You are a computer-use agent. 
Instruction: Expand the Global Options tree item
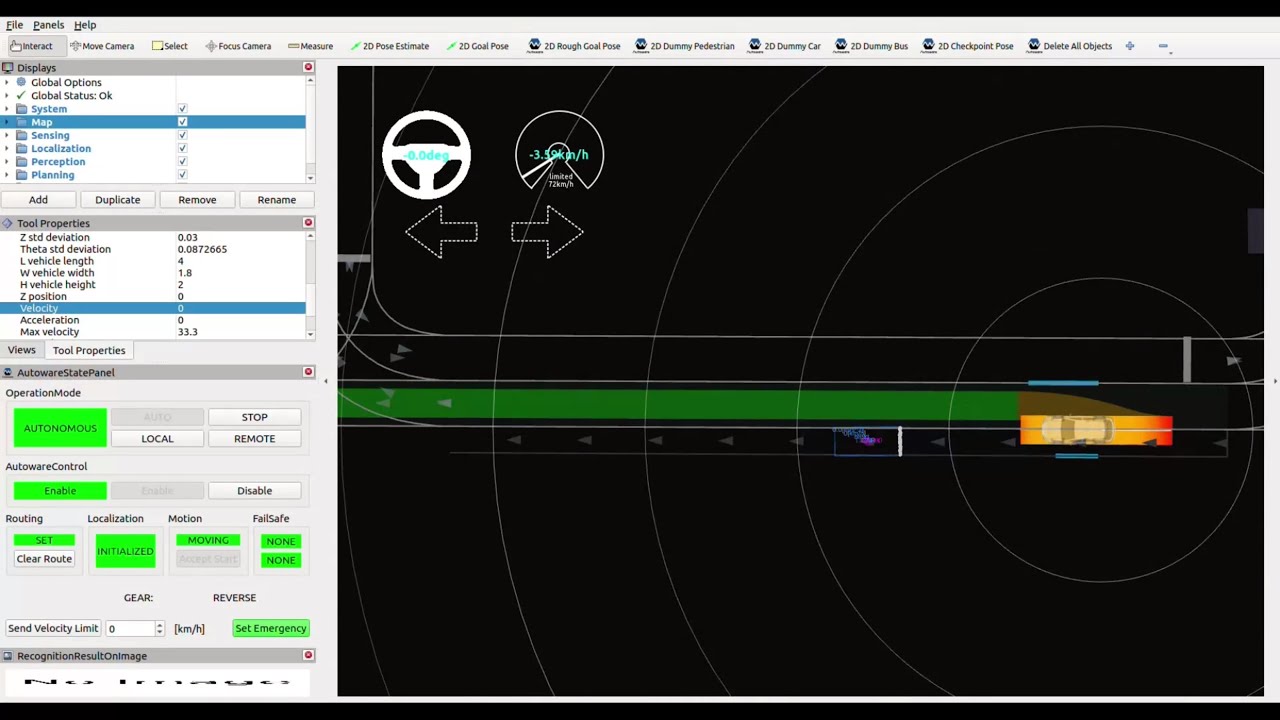(x=7, y=82)
